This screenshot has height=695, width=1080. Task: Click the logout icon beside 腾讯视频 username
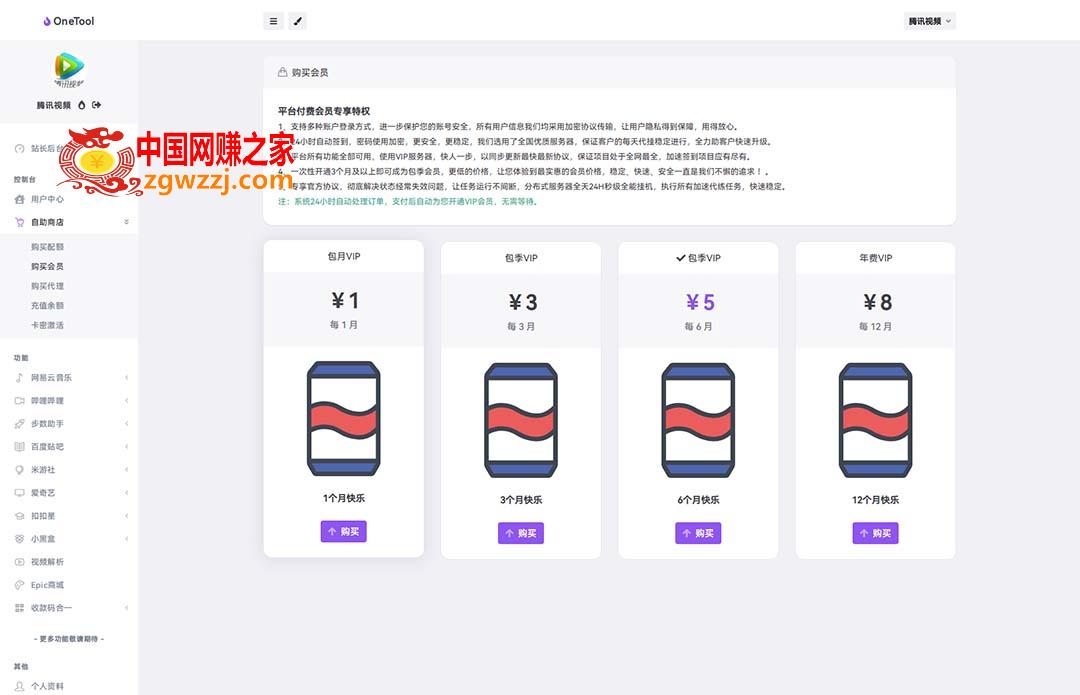(x=96, y=105)
